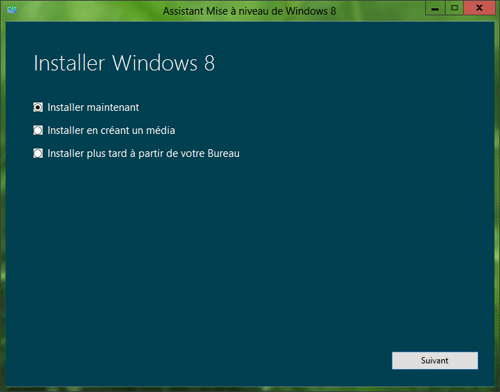
Task: Click the Suivant button
Action: [435, 360]
